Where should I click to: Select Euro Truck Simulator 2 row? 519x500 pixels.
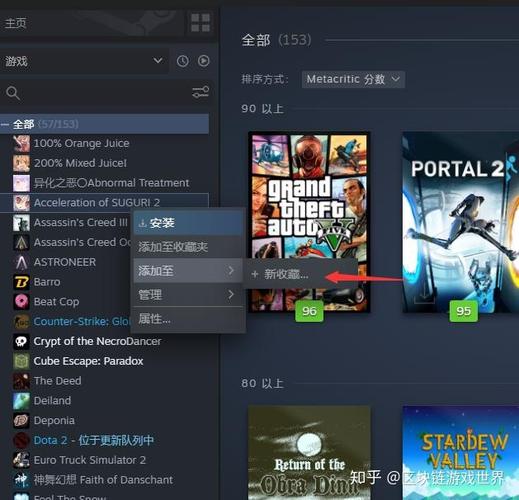(x=104, y=460)
